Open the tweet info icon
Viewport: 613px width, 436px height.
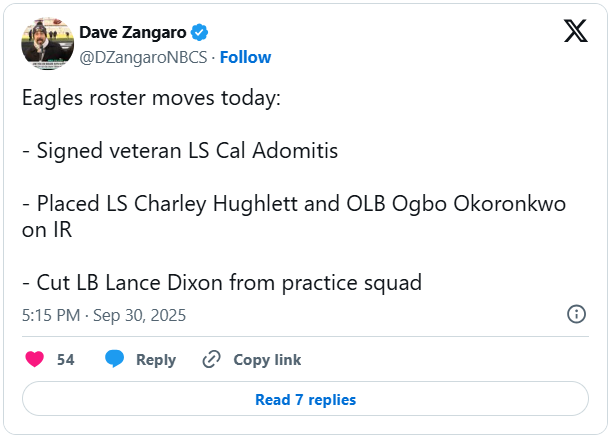[577, 314]
